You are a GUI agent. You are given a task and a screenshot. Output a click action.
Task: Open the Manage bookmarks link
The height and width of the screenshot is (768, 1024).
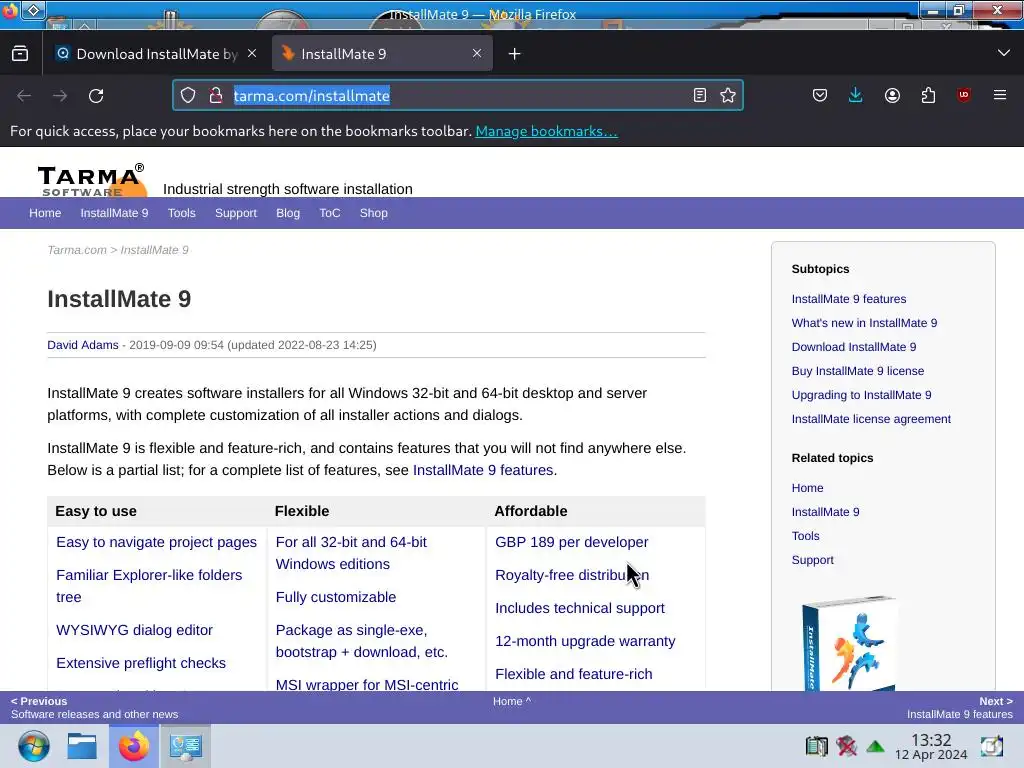[546, 131]
